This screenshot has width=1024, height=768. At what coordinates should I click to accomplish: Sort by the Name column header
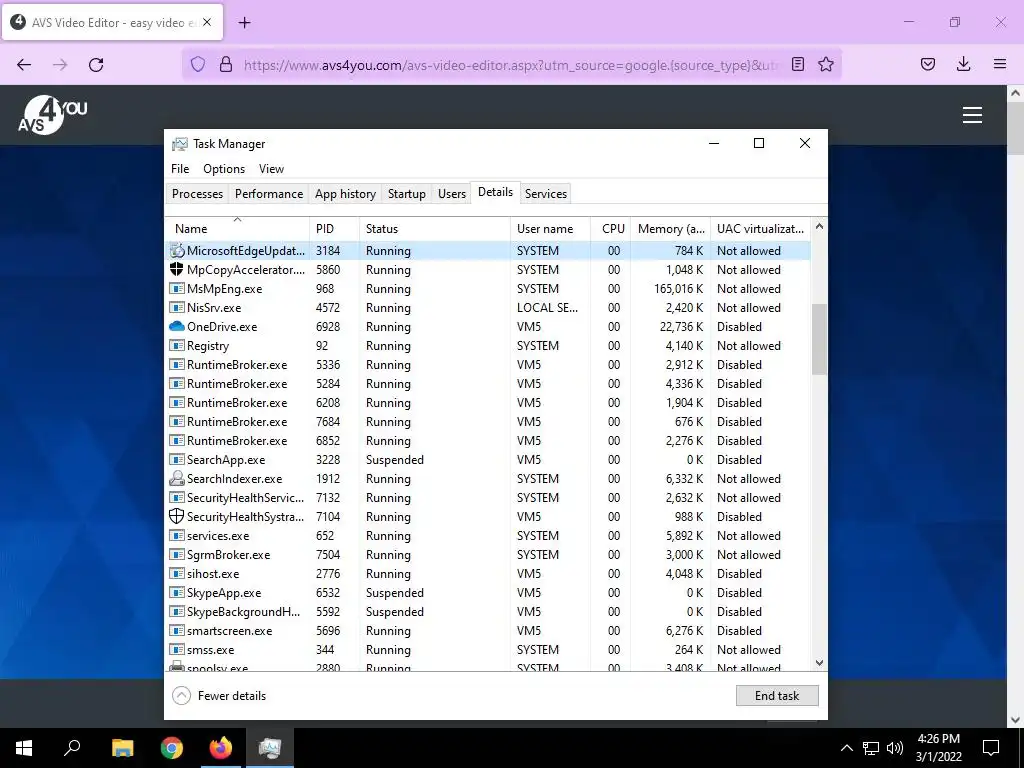pos(237,229)
